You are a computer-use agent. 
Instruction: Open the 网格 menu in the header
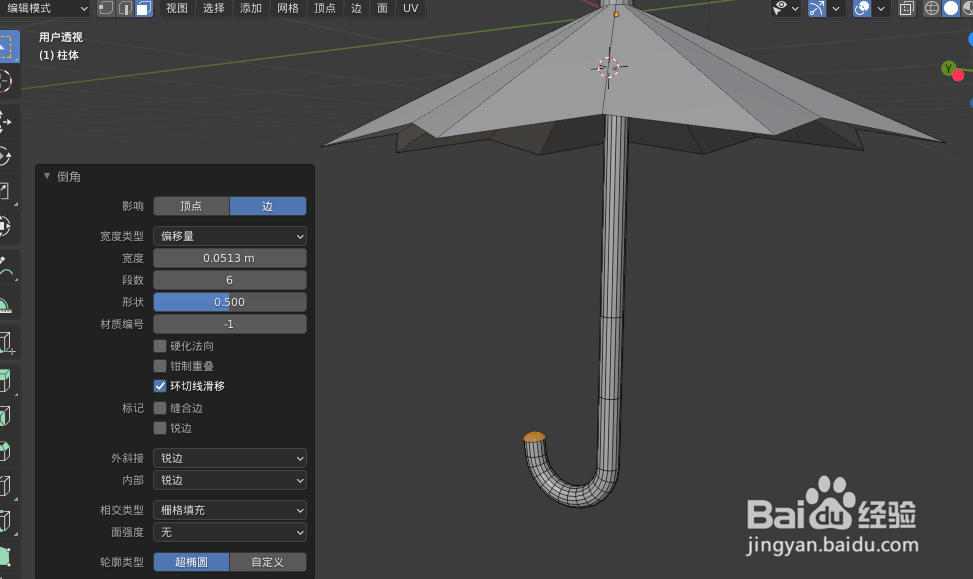pyautogui.click(x=288, y=8)
